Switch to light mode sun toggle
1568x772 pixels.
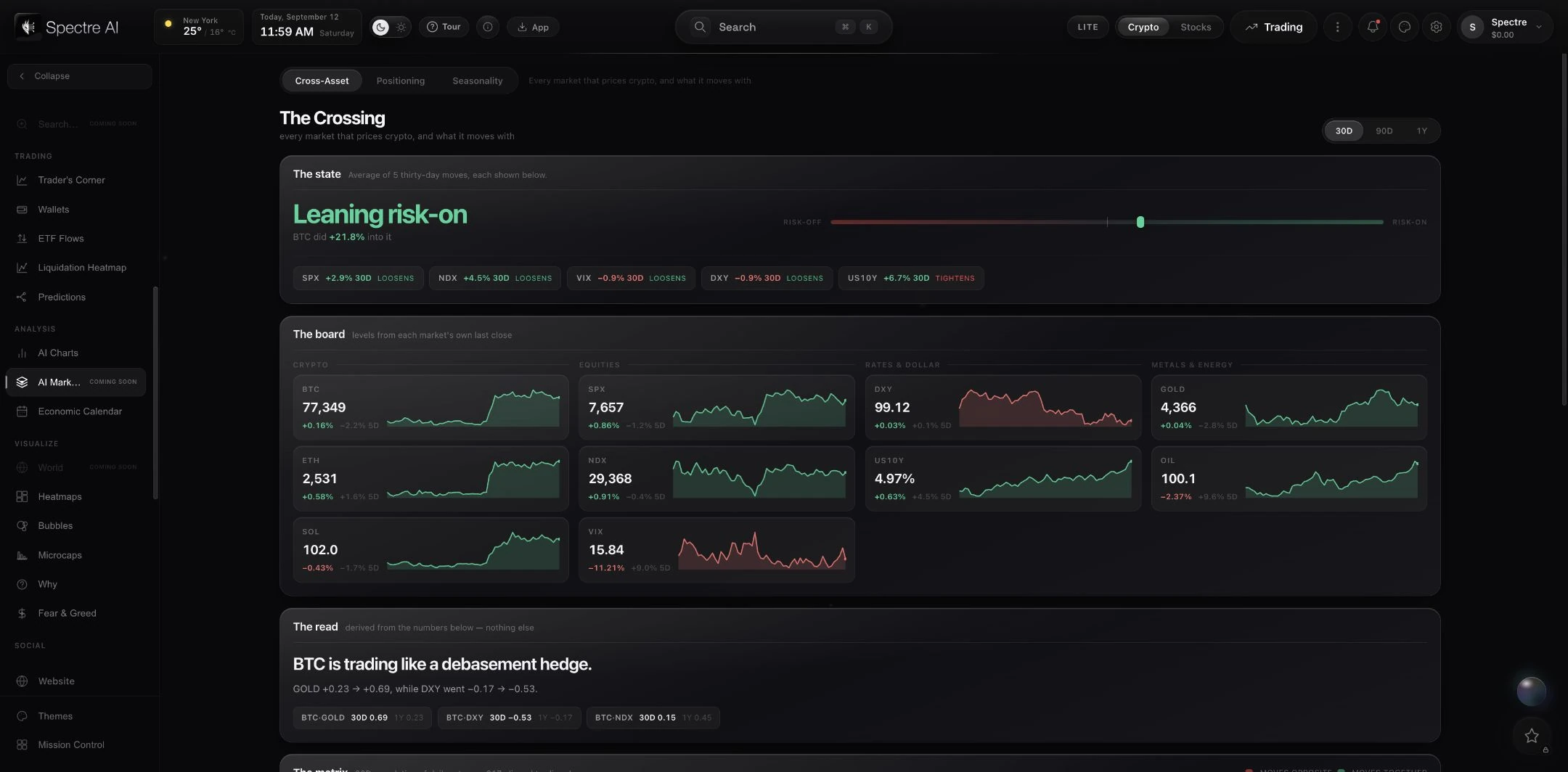click(401, 27)
